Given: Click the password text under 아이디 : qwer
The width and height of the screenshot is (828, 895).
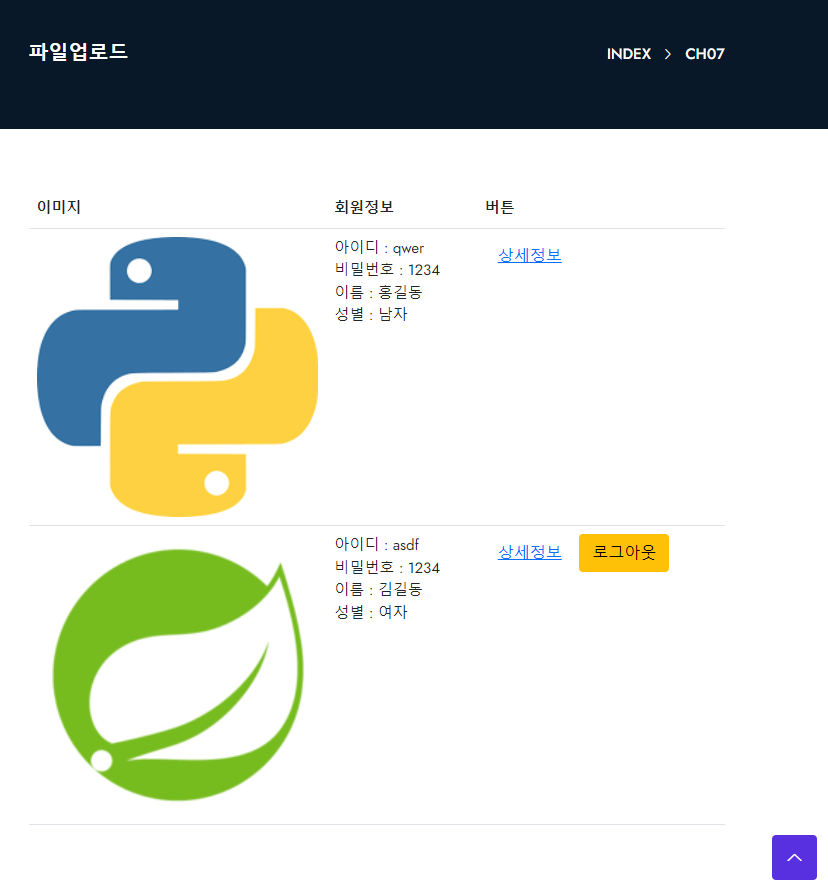Looking at the screenshot, I should click(387, 269).
